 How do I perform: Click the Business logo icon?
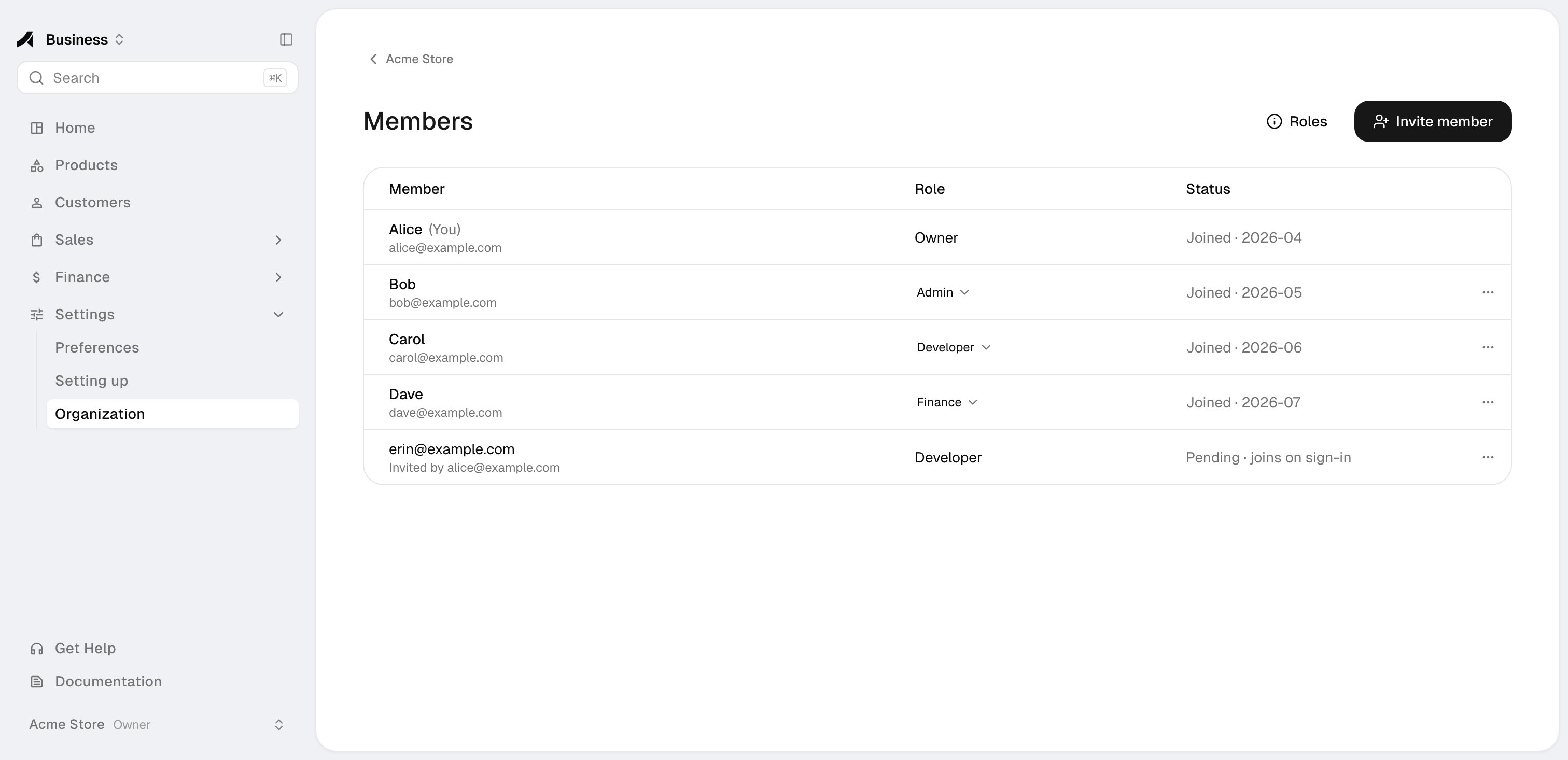click(25, 39)
